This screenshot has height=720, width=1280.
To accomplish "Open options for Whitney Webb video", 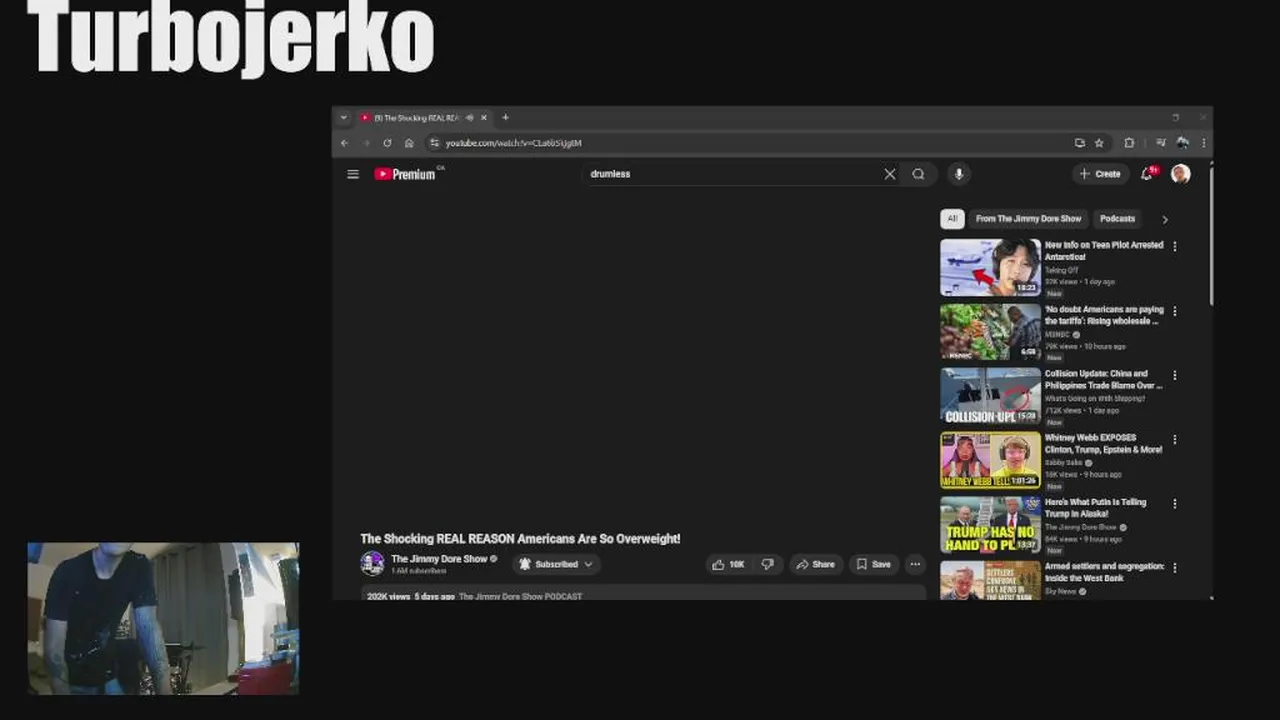I will click(x=1174, y=439).
